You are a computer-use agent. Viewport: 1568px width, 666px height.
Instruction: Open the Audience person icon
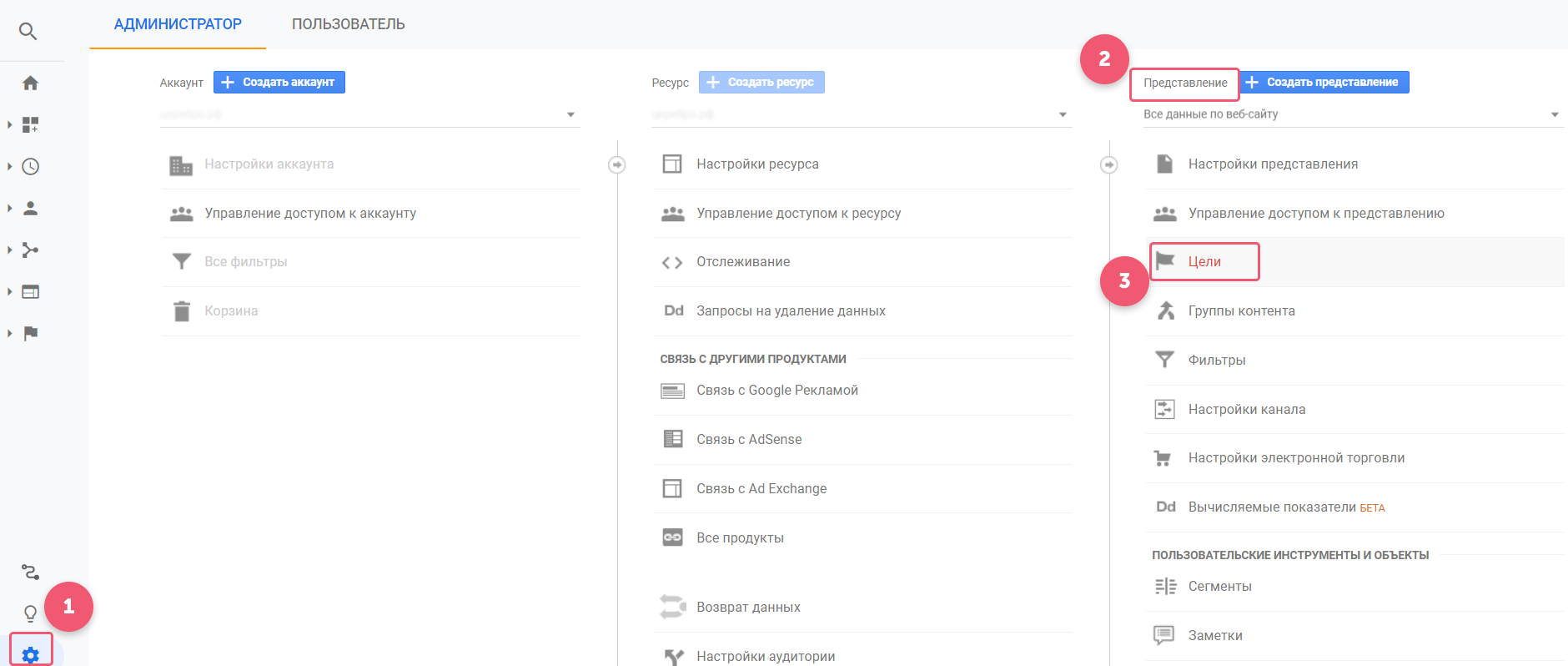click(x=30, y=208)
